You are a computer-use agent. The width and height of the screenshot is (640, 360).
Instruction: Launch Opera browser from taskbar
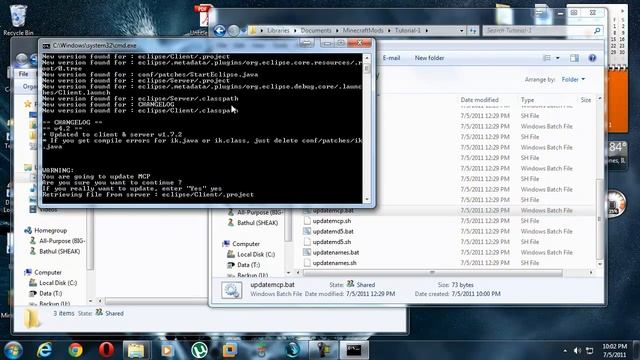tap(106, 350)
